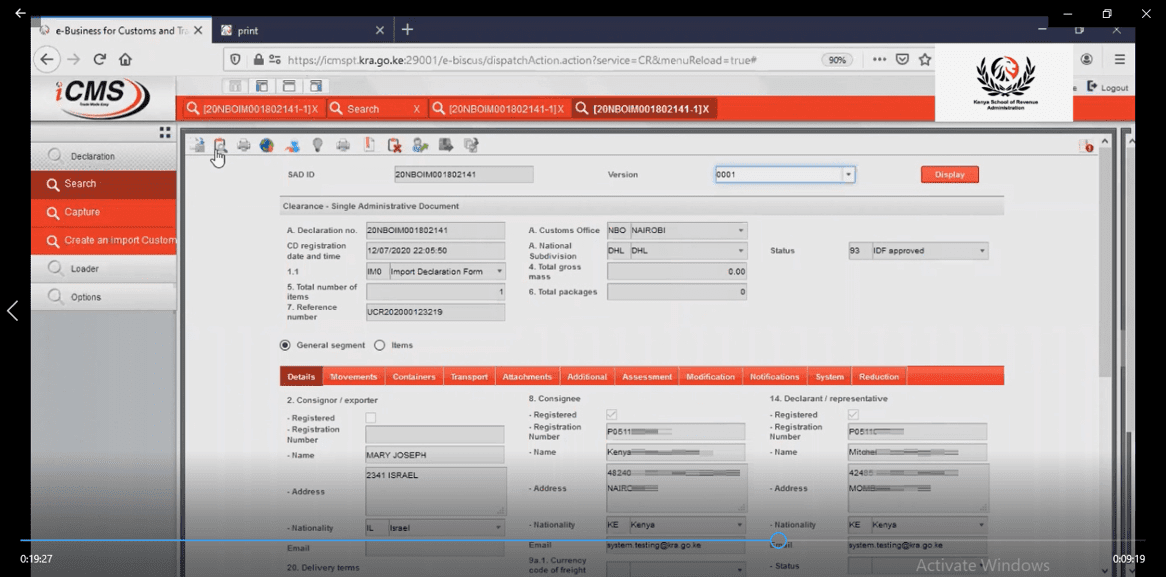Open the Modification tab
Screen dimensions: 1166x577
click(709, 376)
